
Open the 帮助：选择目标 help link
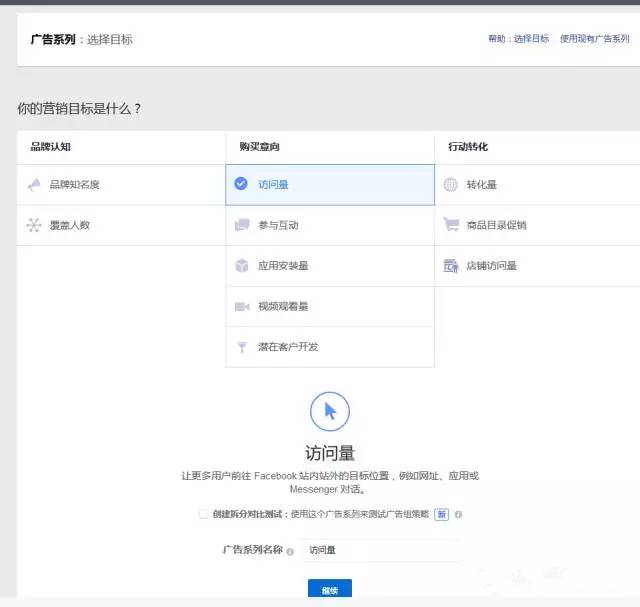[518, 39]
